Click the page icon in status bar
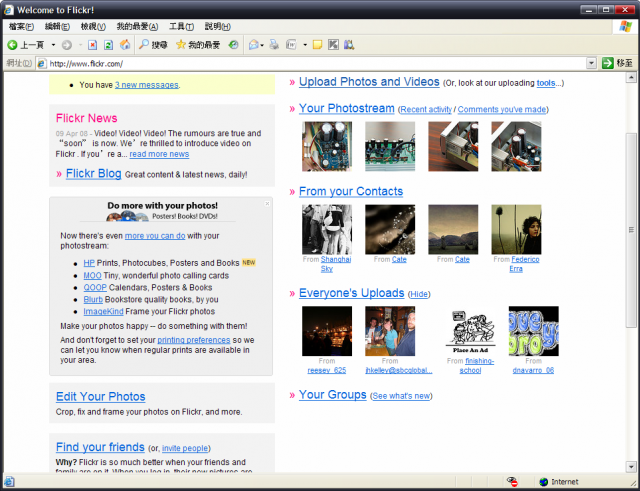Screen dimensions: 640x491 (9, 482)
